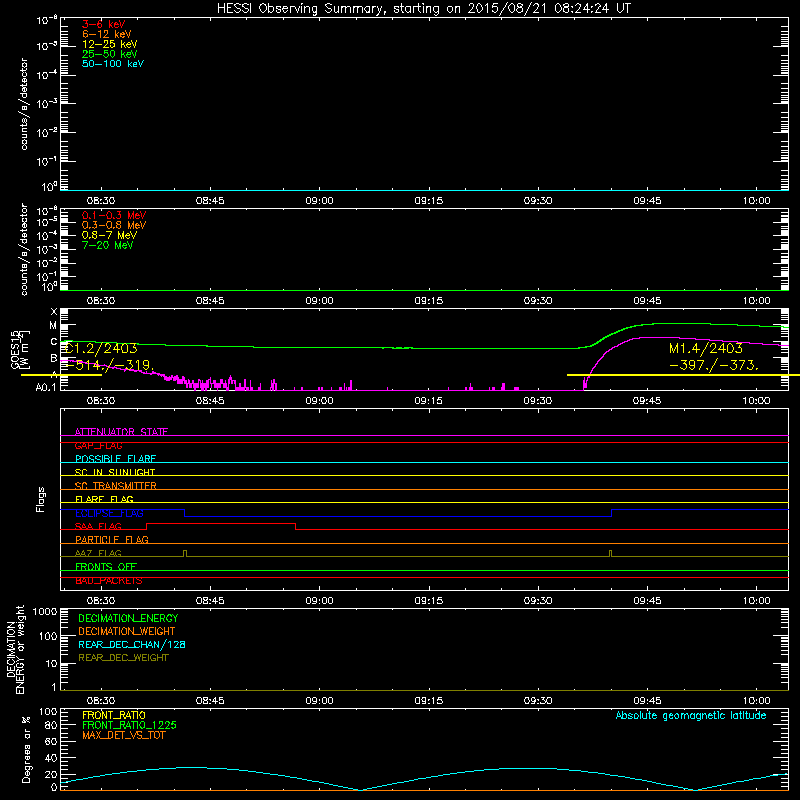Click the MAX_DET_VS_TOT legend label
The height and width of the screenshot is (800, 800).
(x=123, y=735)
